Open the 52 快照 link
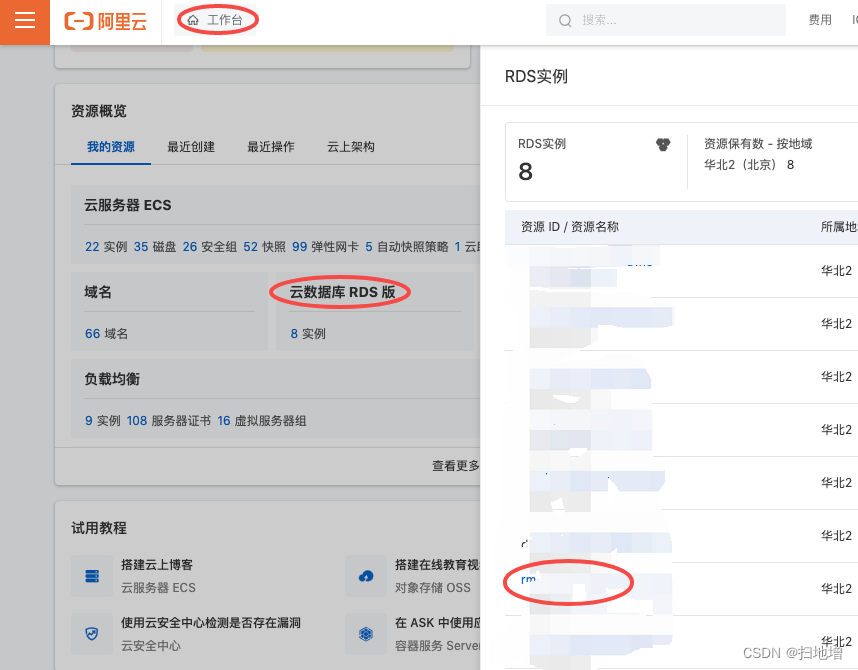 [x=264, y=247]
